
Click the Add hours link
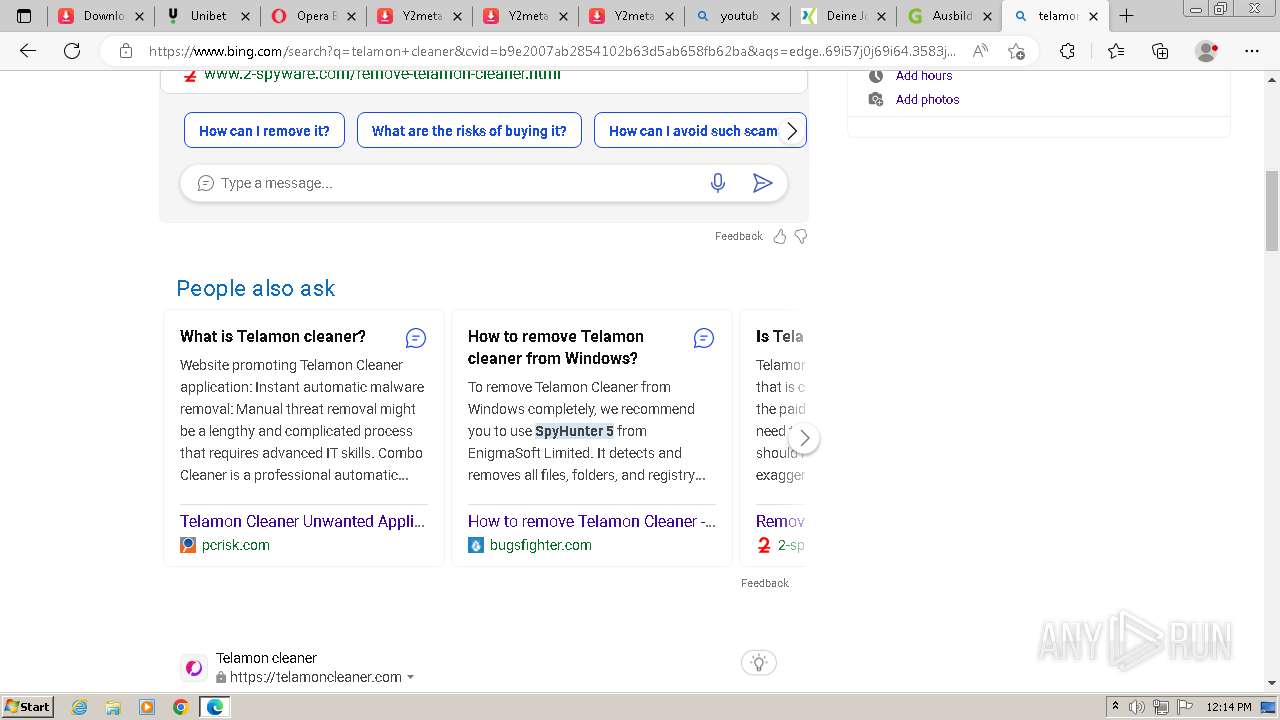point(924,76)
